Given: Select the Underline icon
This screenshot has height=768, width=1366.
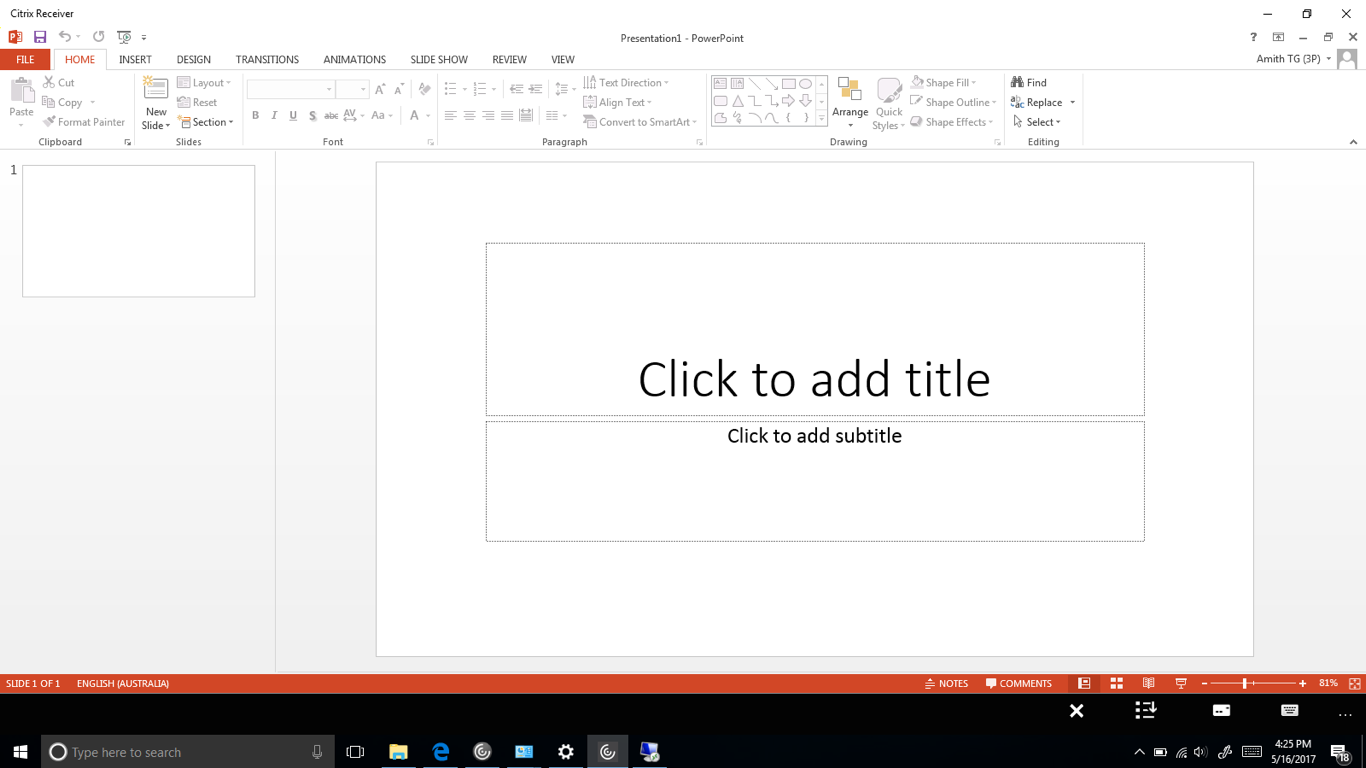Looking at the screenshot, I should pos(292,115).
